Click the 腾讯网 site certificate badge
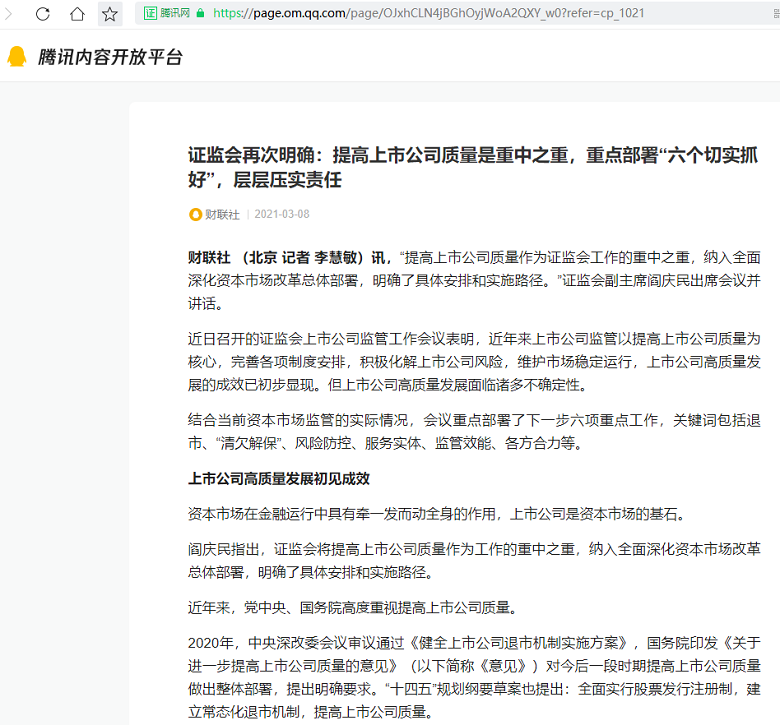 coord(166,13)
